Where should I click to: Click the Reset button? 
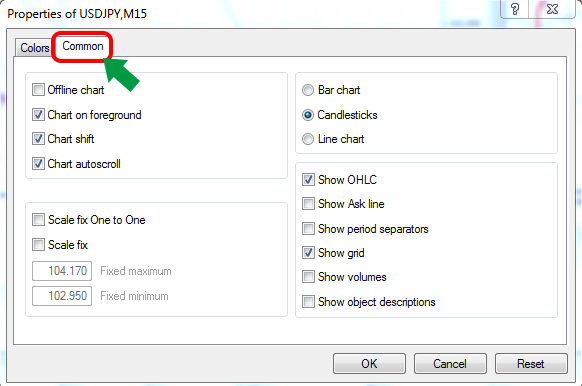(x=531, y=363)
